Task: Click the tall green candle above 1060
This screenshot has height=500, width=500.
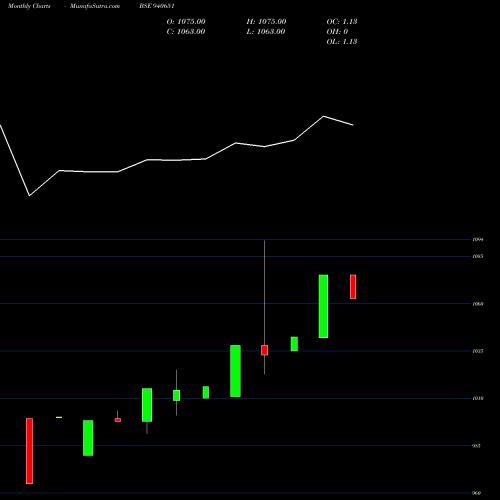Action: pyautogui.click(x=323, y=306)
